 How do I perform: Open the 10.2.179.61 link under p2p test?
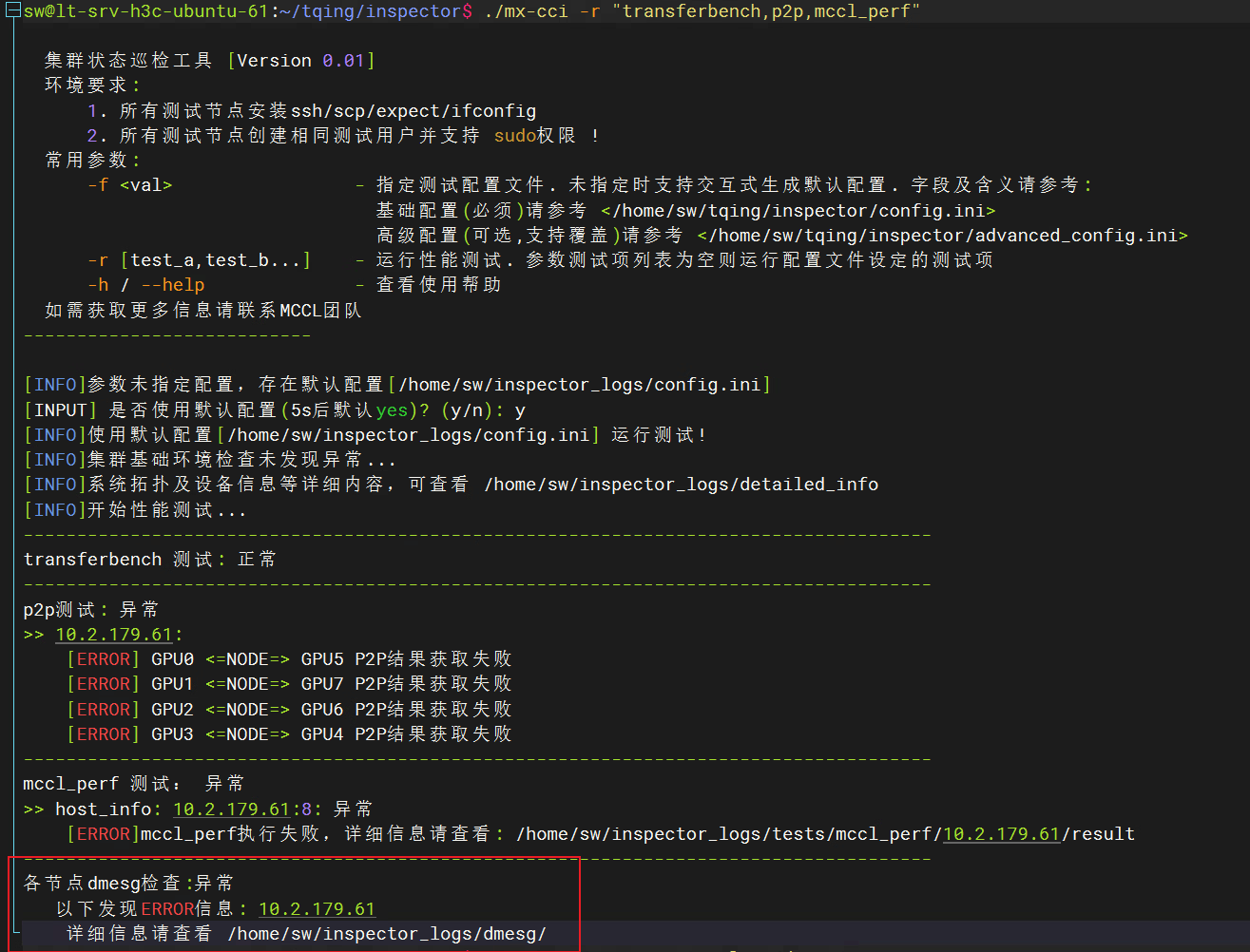114,635
